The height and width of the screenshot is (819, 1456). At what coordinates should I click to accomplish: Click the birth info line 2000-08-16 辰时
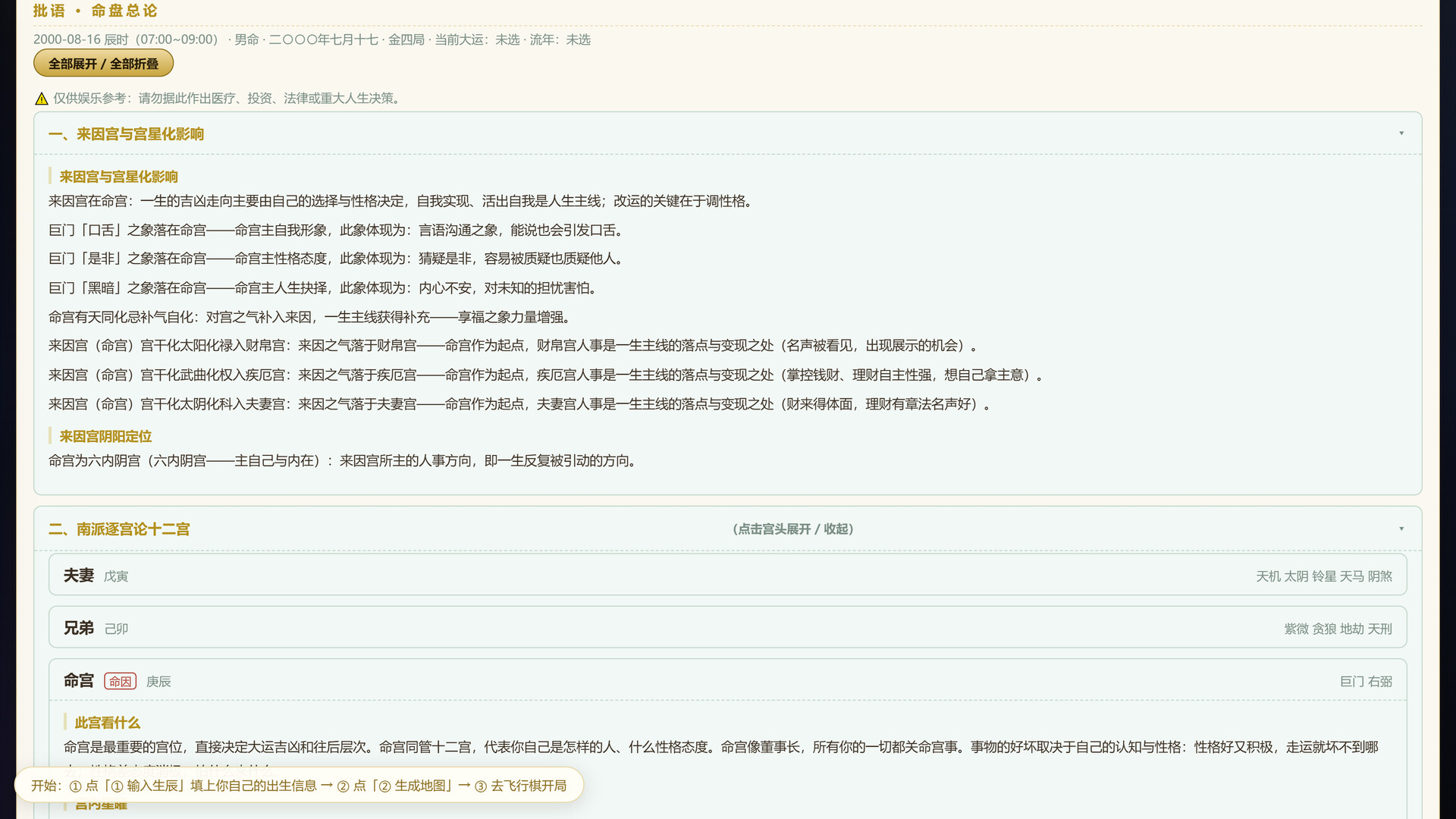coord(312,39)
